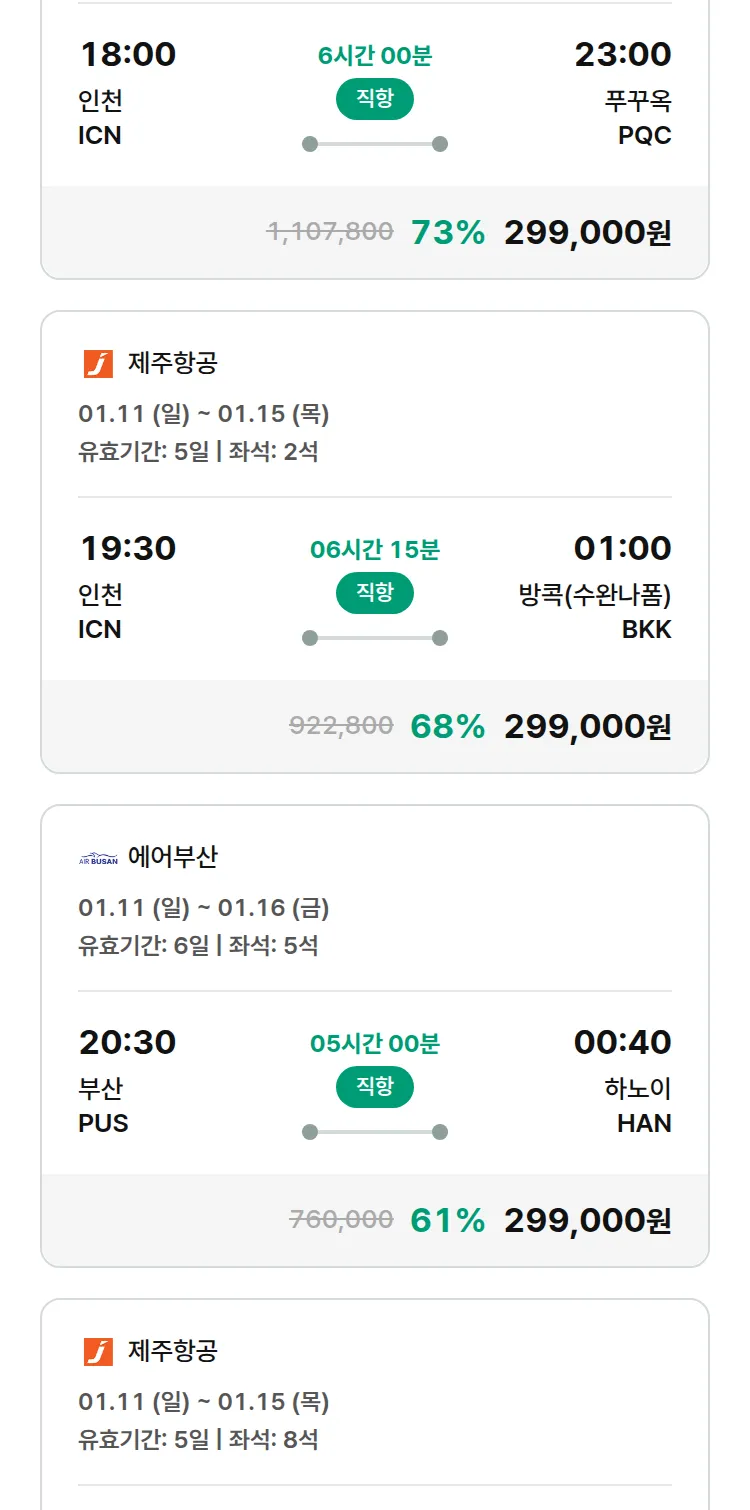
Task: Click the 68% discount label
Action: coord(447,727)
